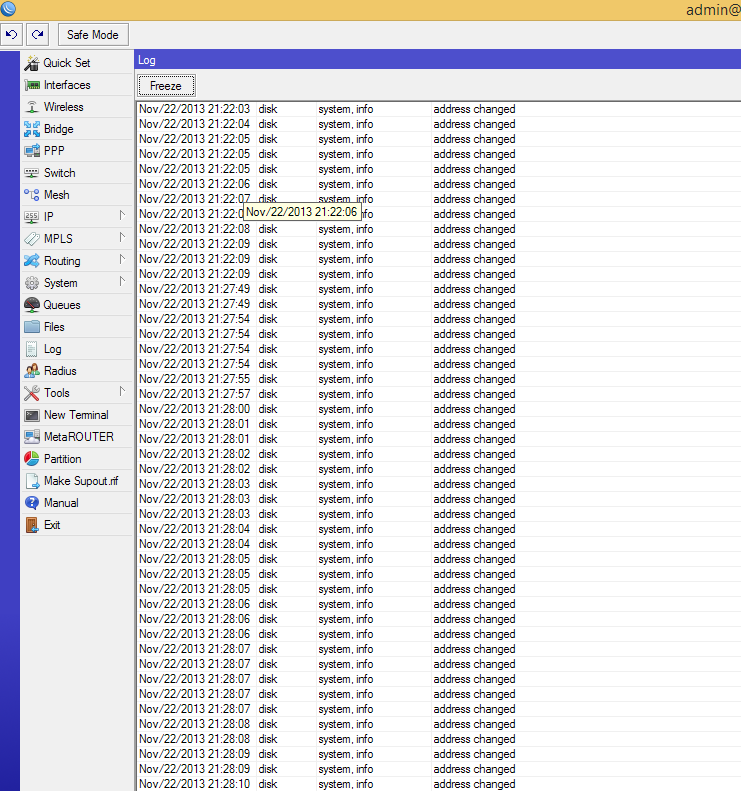Open Quick Set wizard icon
The image size is (741, 791).
(x=32, y=63)
